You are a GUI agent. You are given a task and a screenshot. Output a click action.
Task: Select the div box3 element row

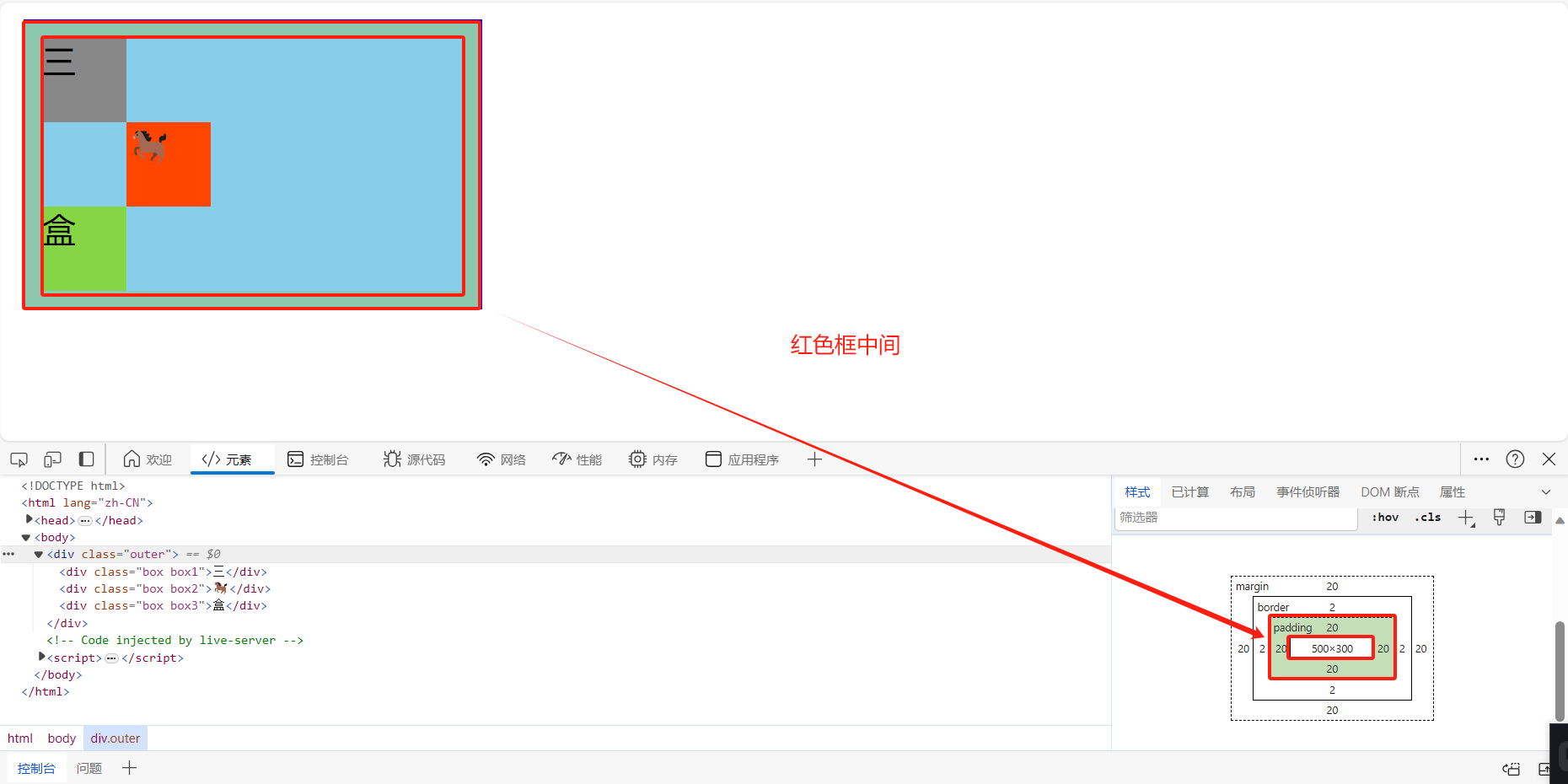tap(163, 605)
